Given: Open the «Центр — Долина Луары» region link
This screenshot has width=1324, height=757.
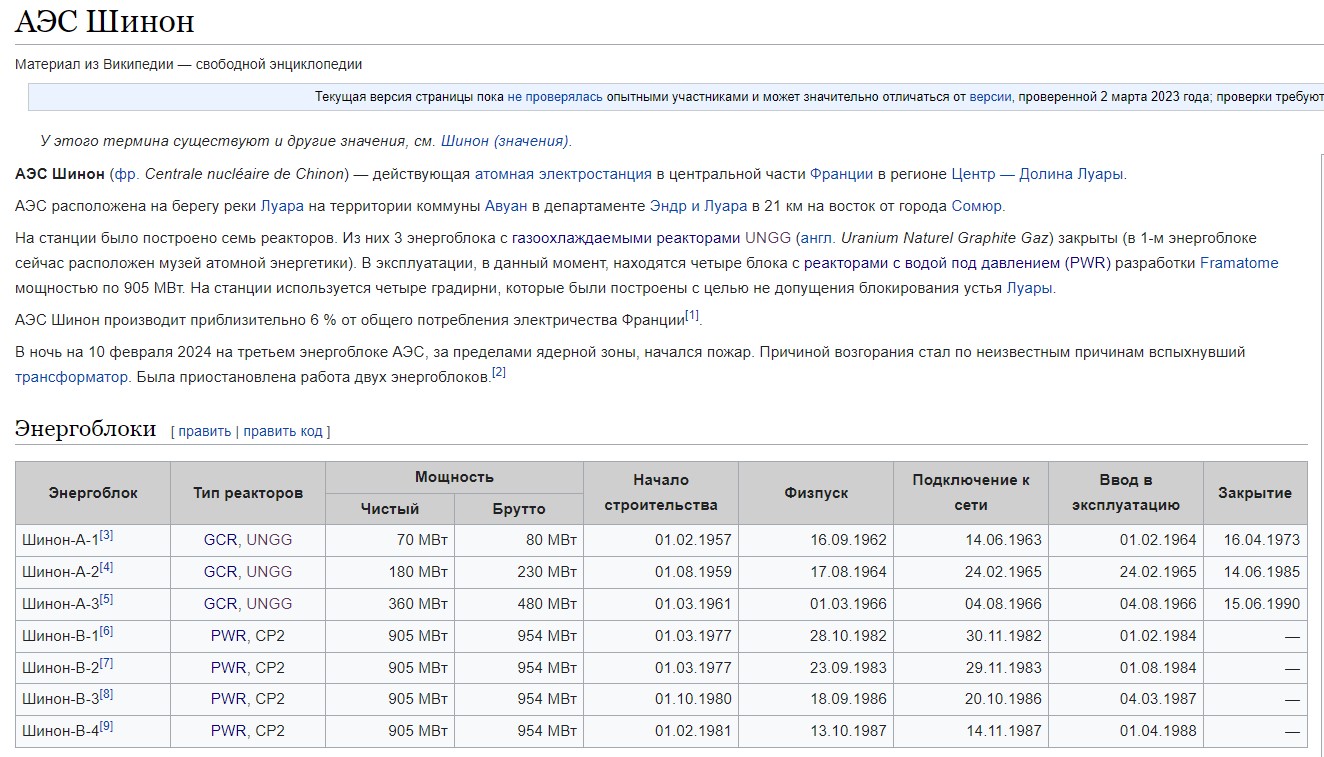Looking at the screenshot, I should [x=1038, y=174].
